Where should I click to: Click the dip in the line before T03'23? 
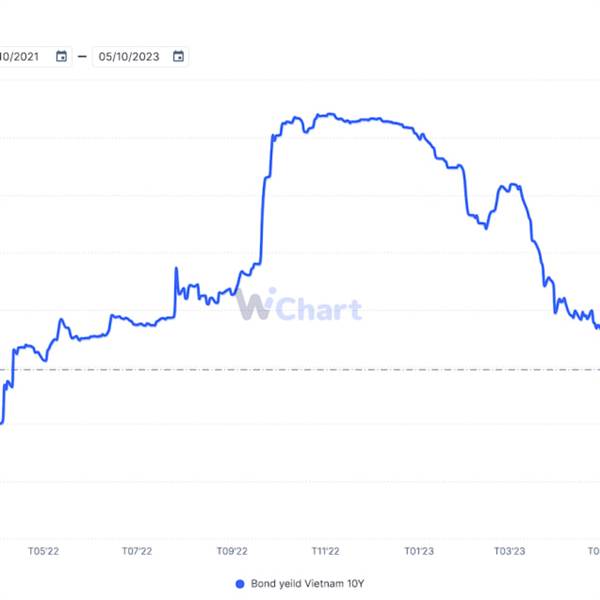click(485, 228)
